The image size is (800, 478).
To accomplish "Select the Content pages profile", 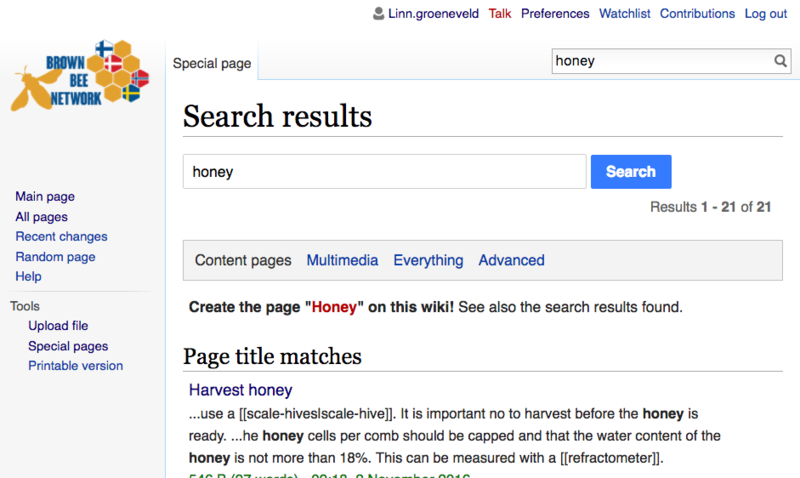I will tap(243, 260).
